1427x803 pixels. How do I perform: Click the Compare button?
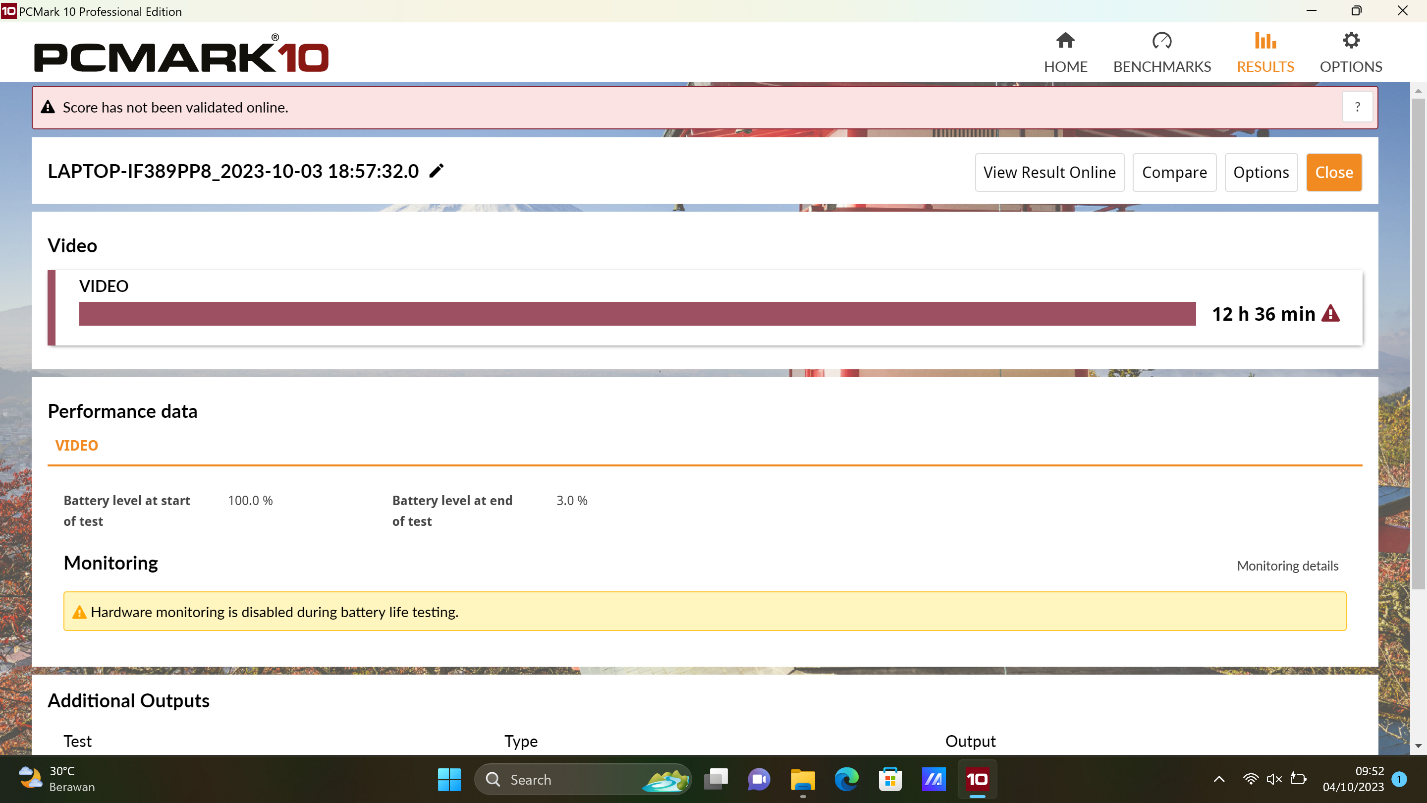(1174, 172)
